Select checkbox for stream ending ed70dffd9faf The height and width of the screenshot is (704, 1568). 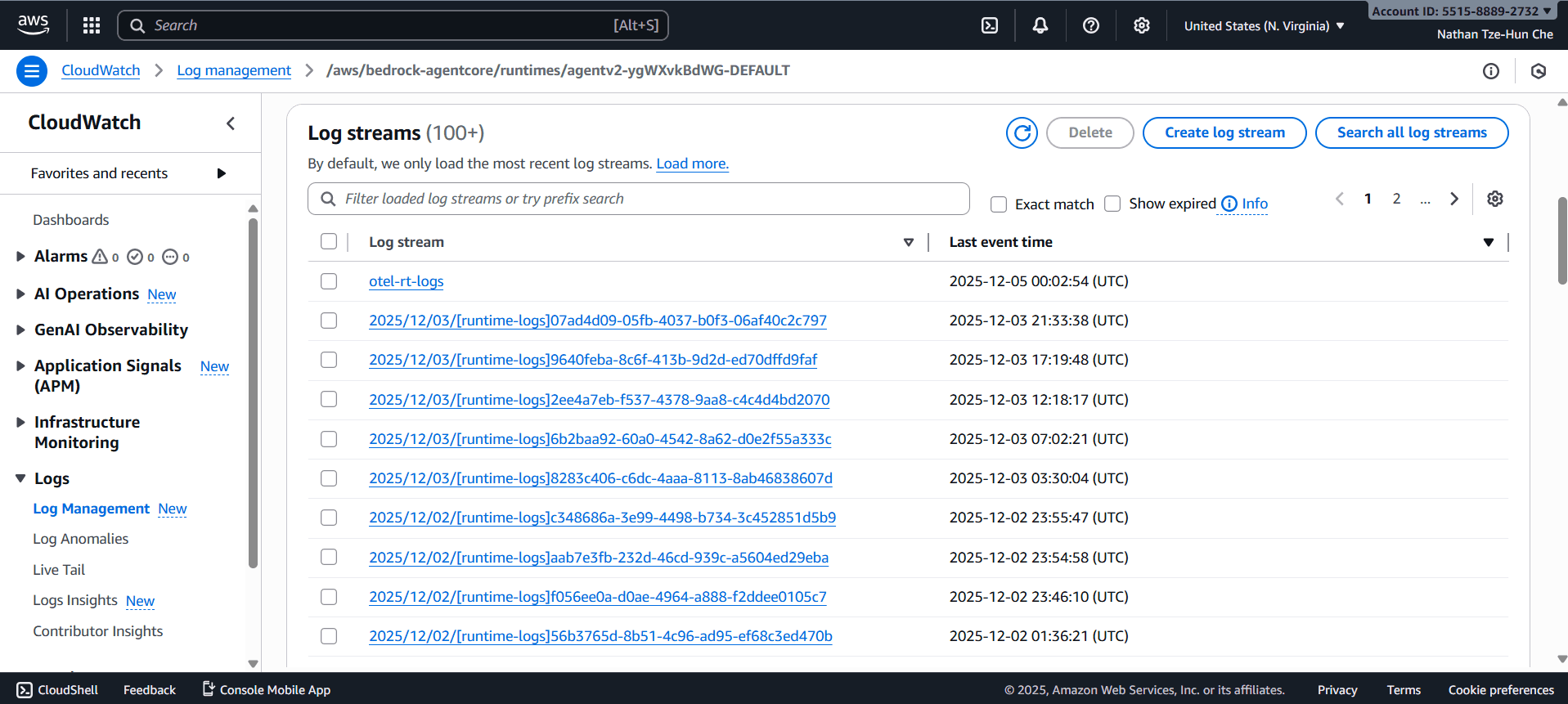[329, 360]
